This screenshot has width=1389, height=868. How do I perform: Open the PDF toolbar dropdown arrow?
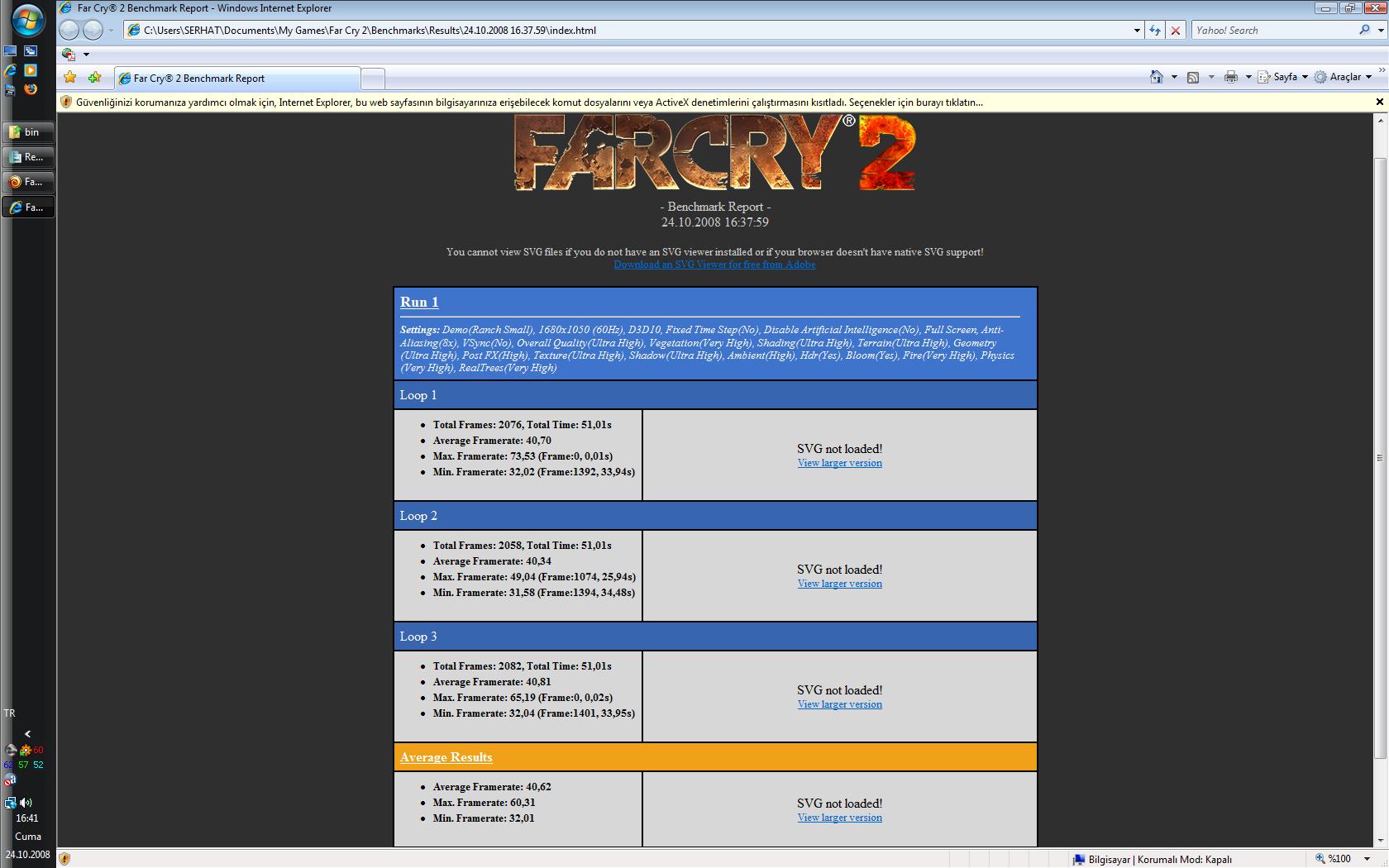(86, 55)
